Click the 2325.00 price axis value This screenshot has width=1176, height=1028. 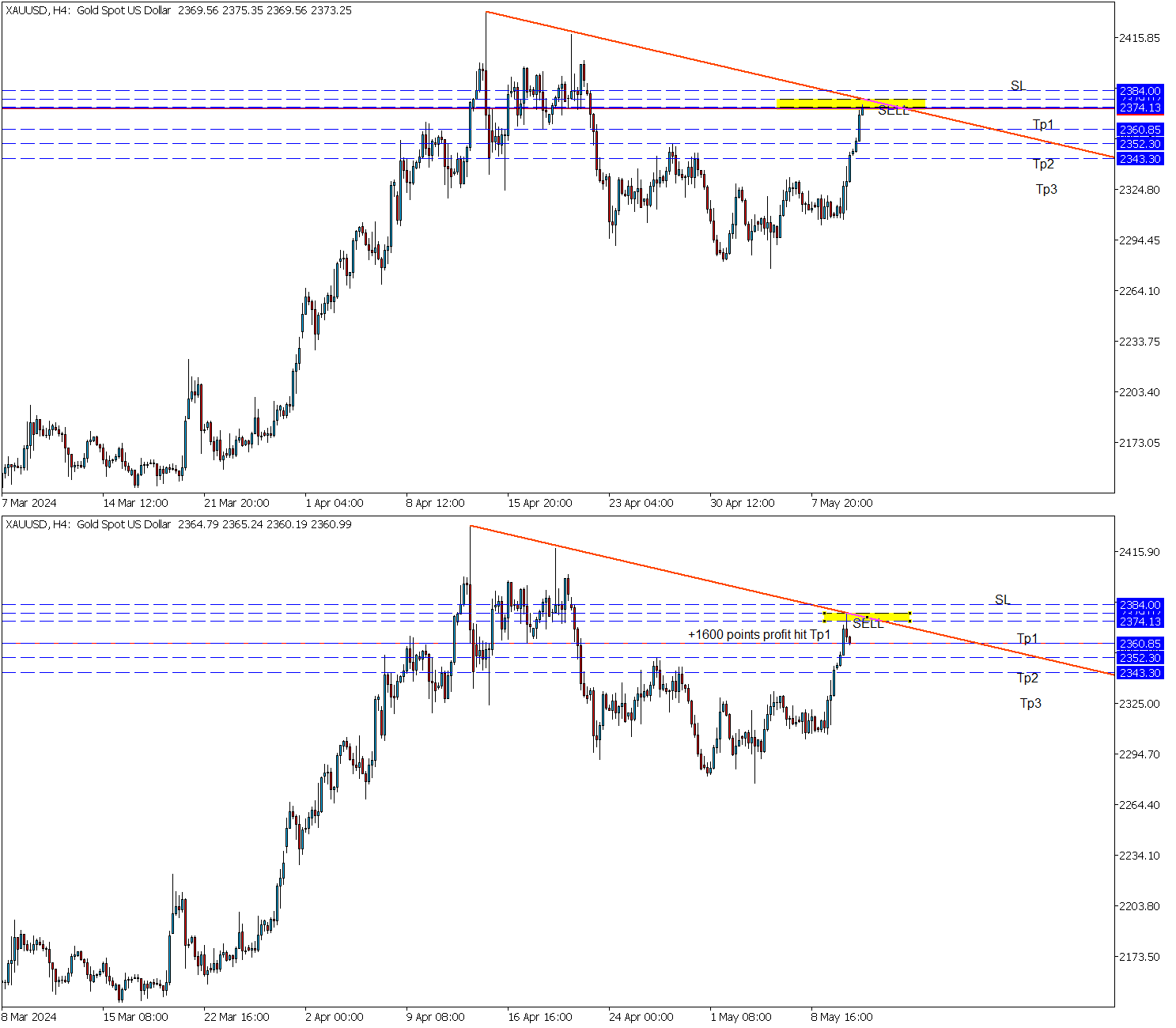[x=1140, y=704]
